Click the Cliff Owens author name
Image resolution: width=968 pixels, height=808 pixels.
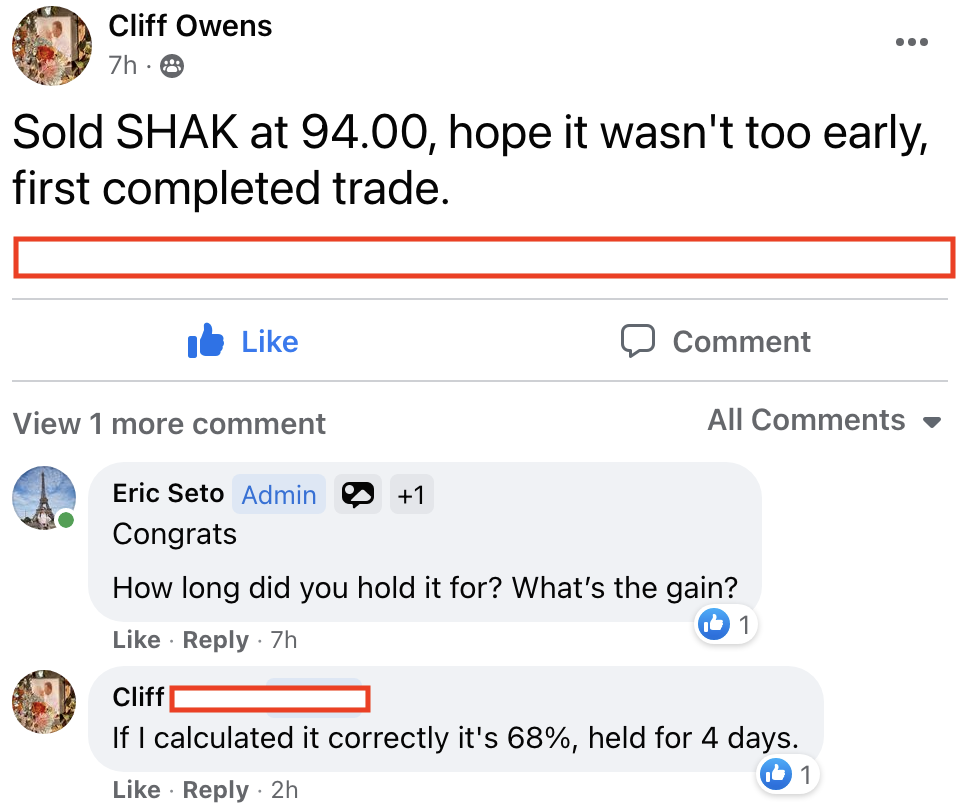click(190, 26)
